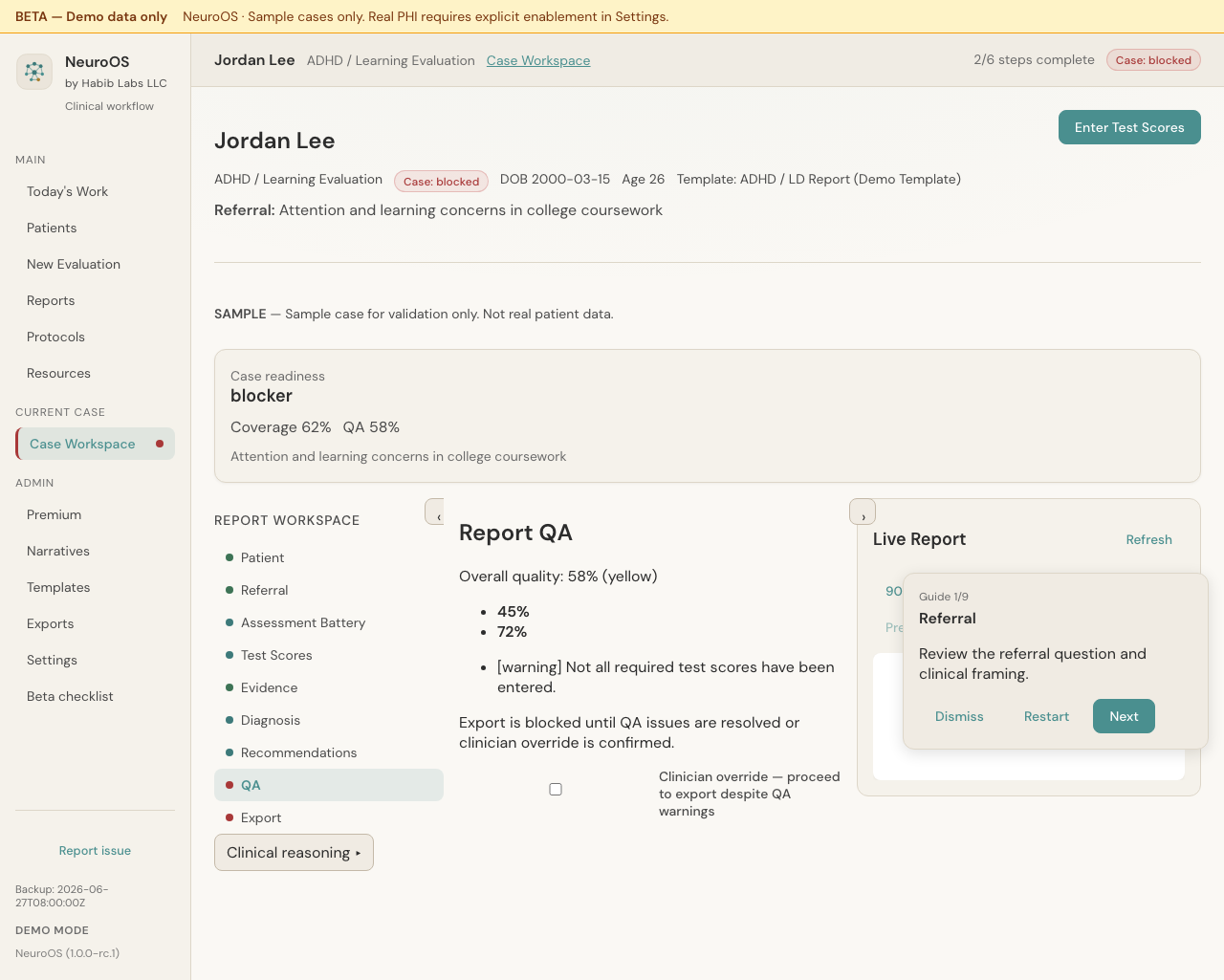Image resolution: width=1224 pixels, height=980 pixels.
Task: Open Settings in the sidebar
Action: 95,660
